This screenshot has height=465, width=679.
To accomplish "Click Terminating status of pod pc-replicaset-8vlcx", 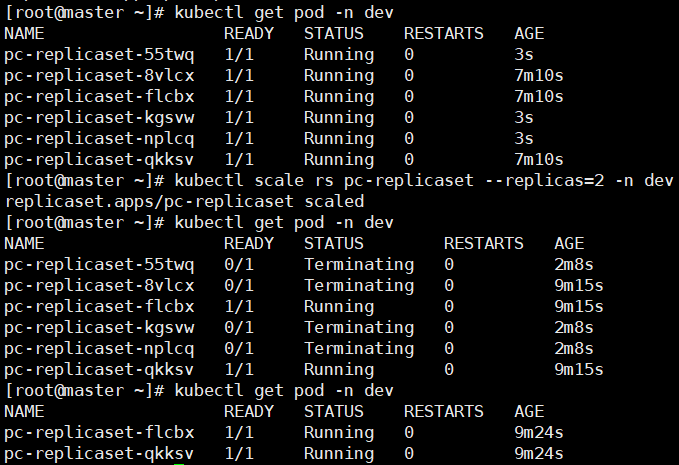I will [x=358, y=286].
